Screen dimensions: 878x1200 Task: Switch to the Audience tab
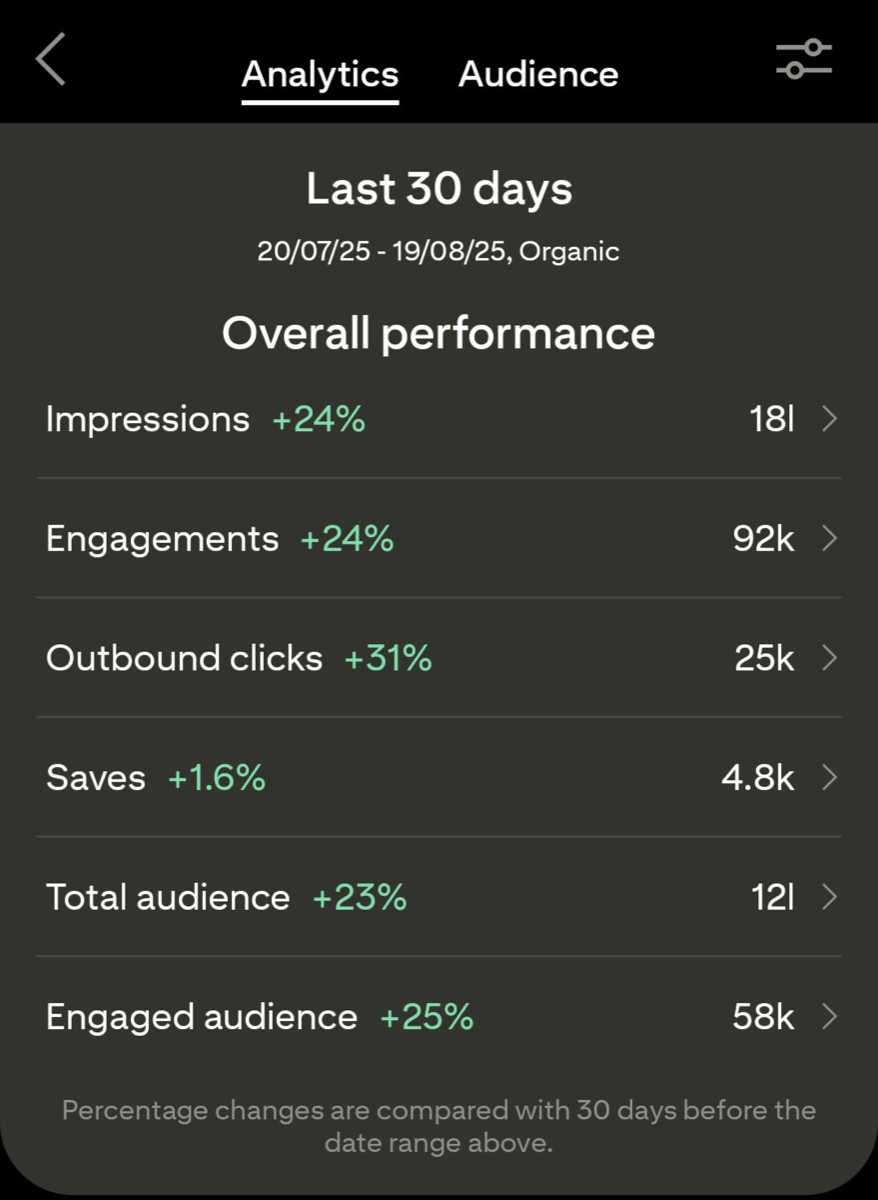click(x=538, y=74)
